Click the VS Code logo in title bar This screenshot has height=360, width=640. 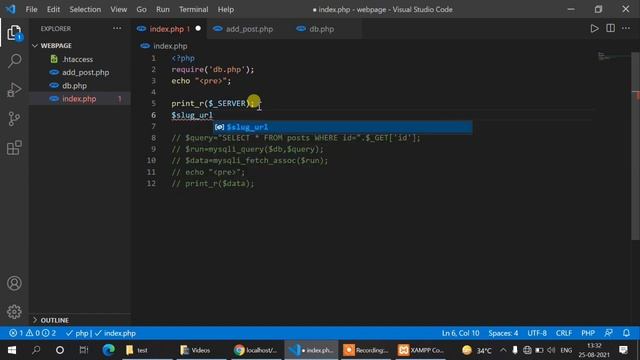[11, 9]
